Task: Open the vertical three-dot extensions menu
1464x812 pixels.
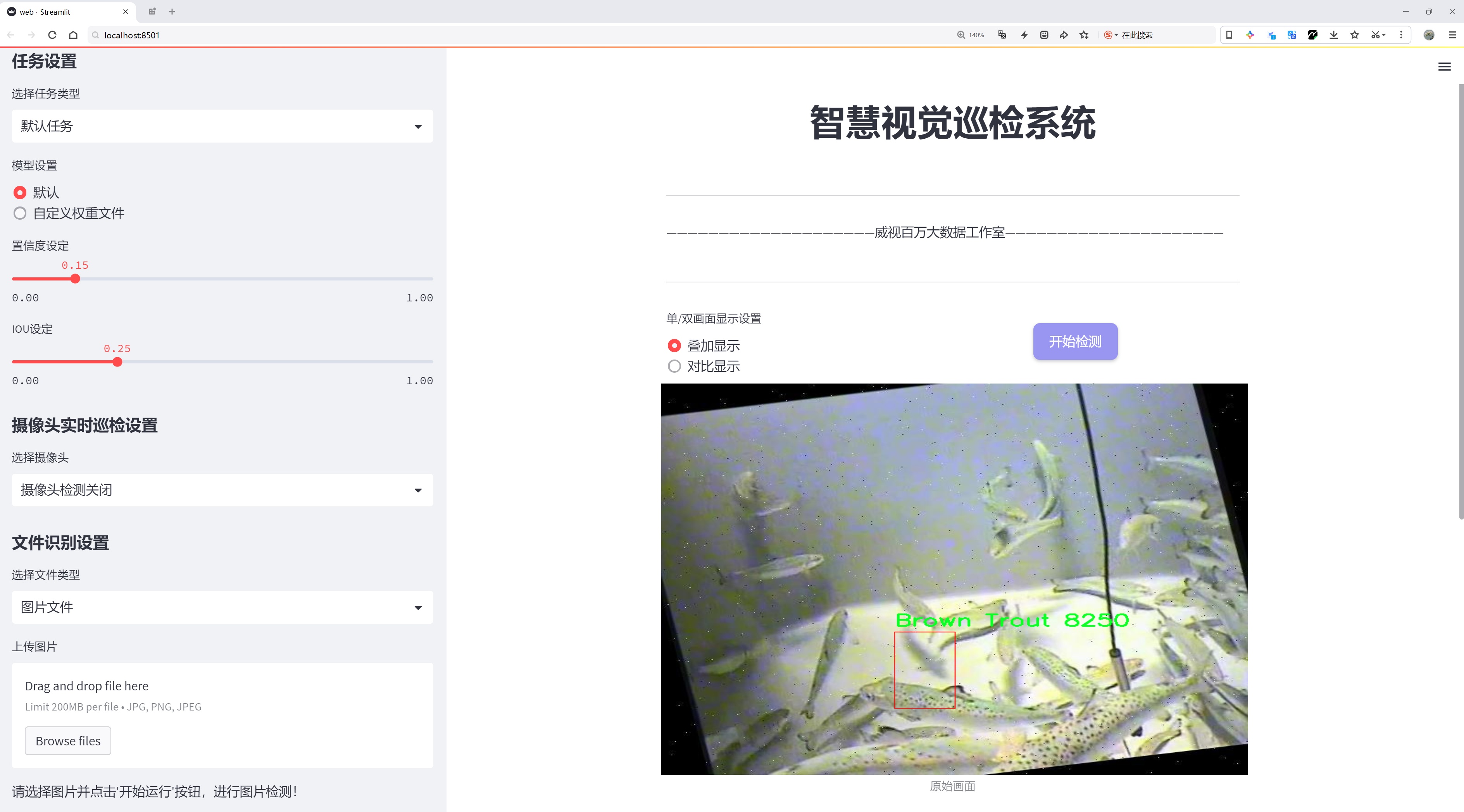Action: click(x=1401, y=34)
